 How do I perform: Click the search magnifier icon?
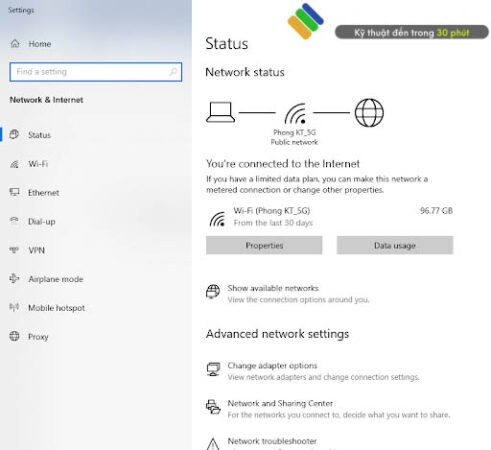click(x=173, y=72)
